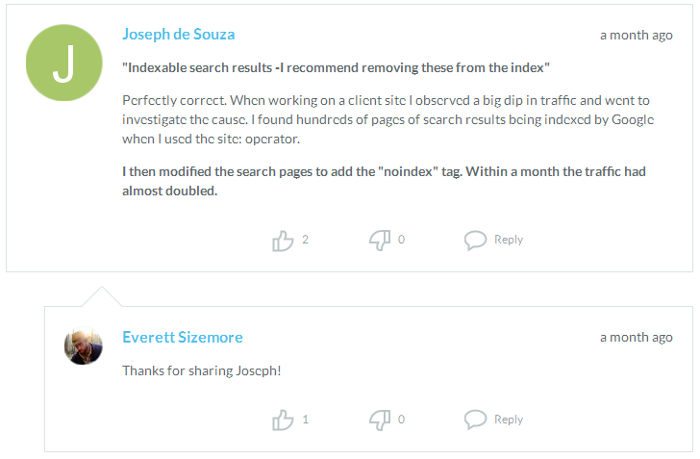Click the timestamp on Joseph de Souza's comment
700x459 pixels.
(x=636, y=35)
